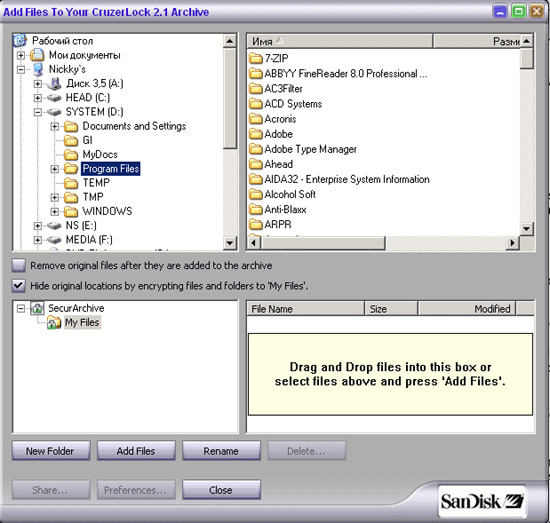Image resolution: width=550 pixels, height=523 pixels.
Task: Select the ACD Systems folder name
Action: click(x=293, y=103)
